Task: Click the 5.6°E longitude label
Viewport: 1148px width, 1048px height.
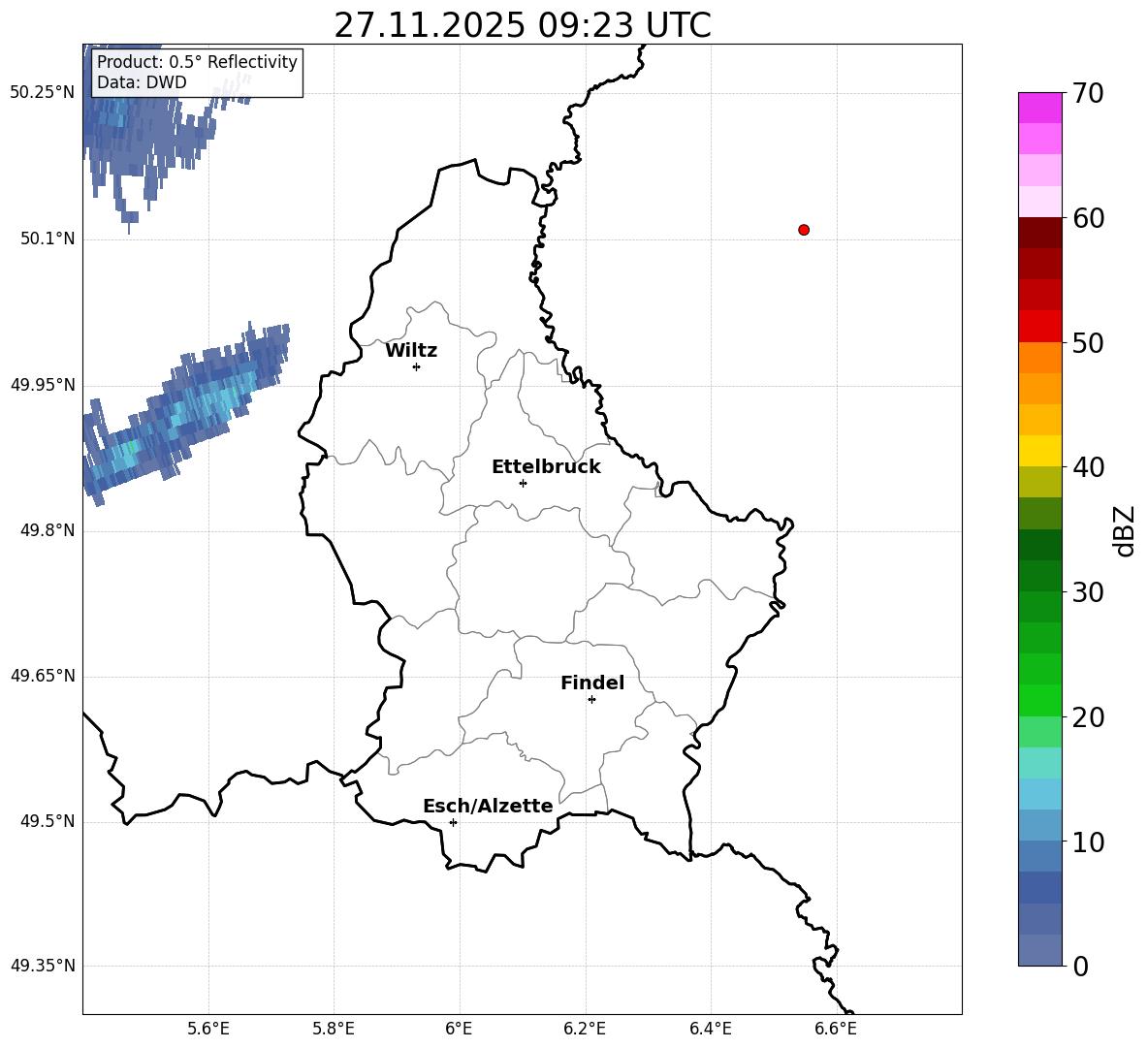Action: pyautogui.click(x=208, y=1029)
